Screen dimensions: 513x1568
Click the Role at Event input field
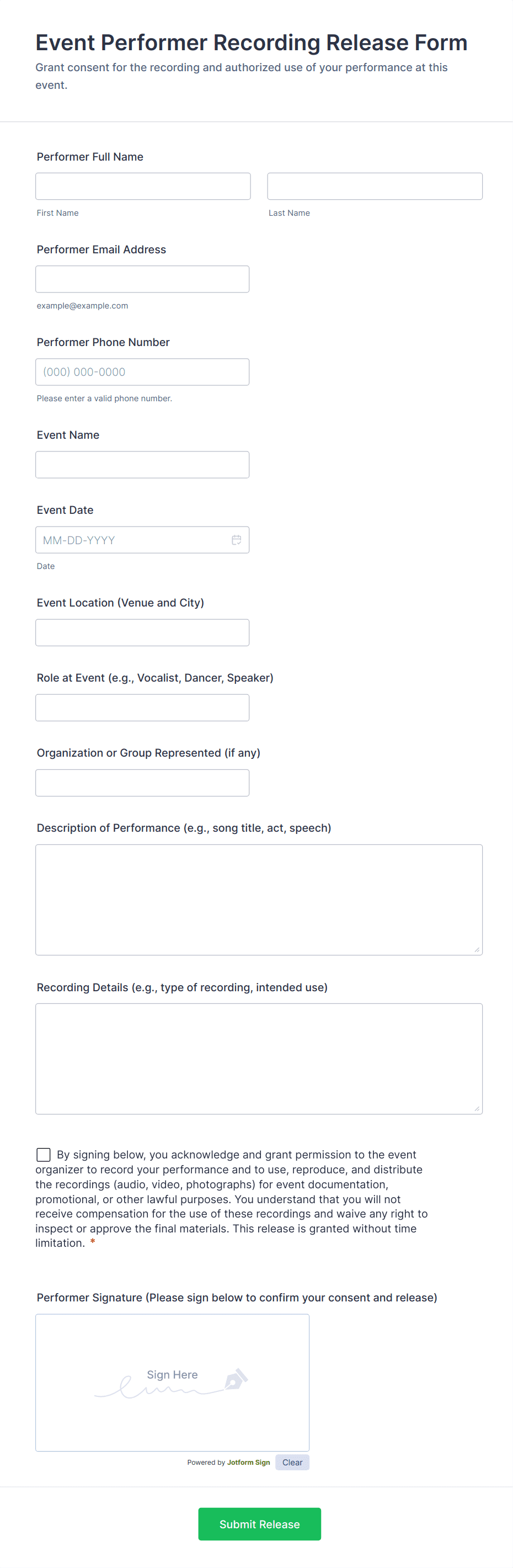[142, 708]
